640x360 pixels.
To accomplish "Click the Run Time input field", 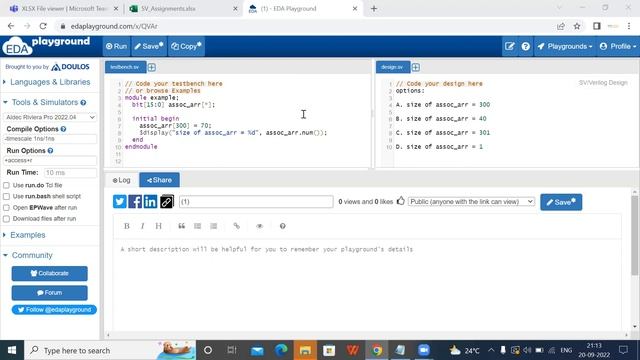I will 70,173.
